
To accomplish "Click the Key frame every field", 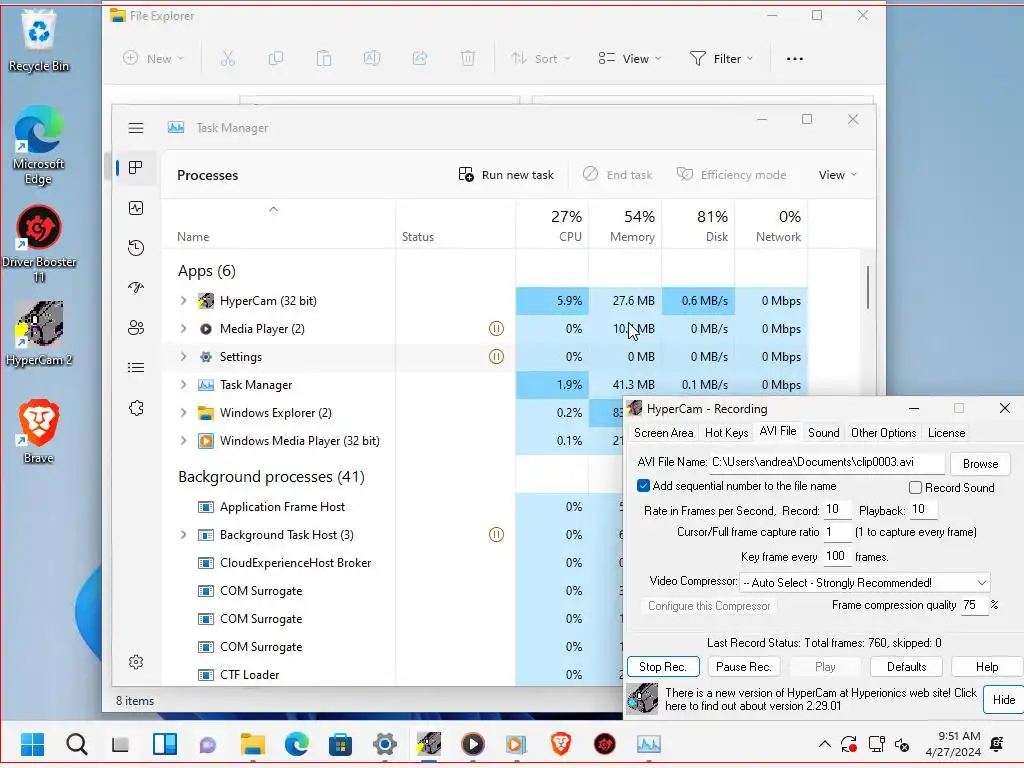I will [x=836, y=556].
